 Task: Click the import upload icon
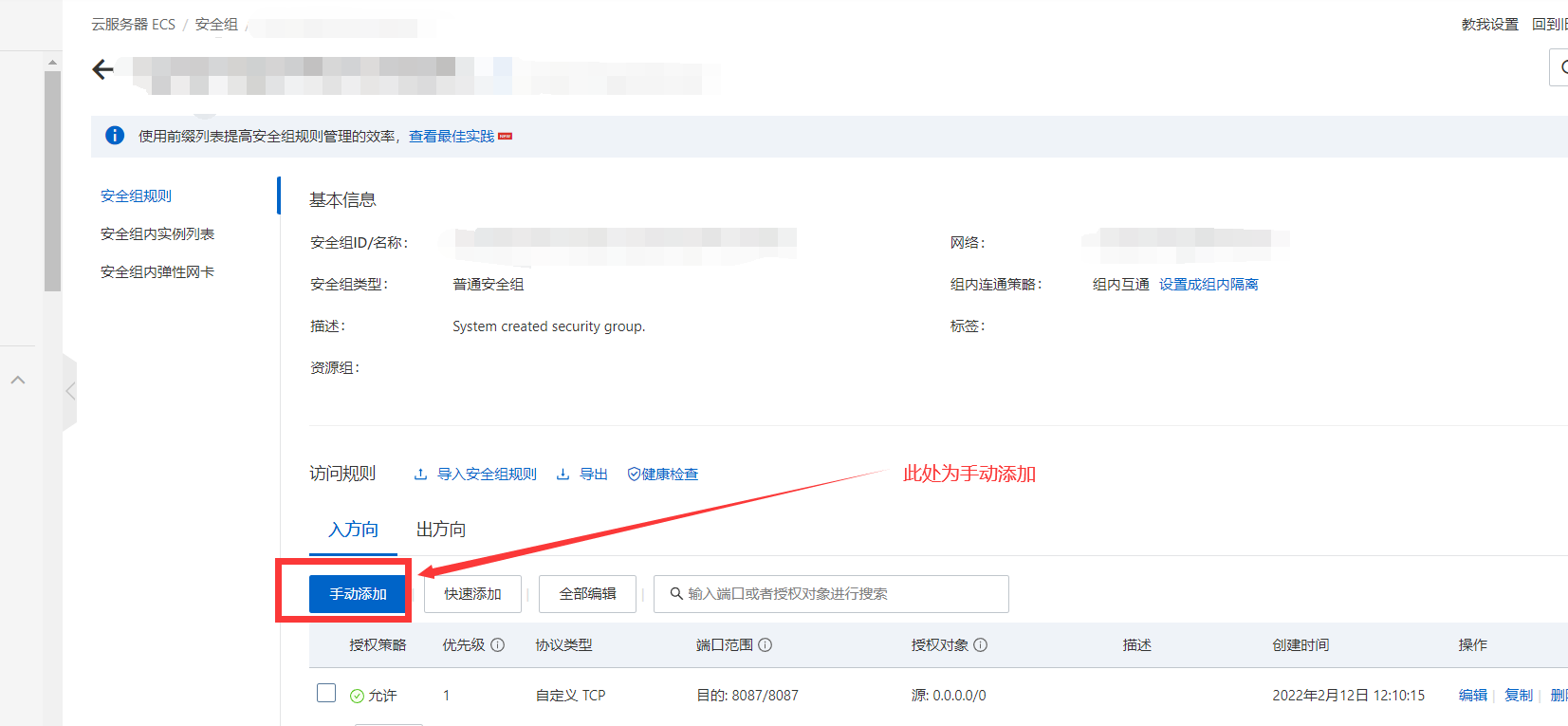(x=420, y=475)
